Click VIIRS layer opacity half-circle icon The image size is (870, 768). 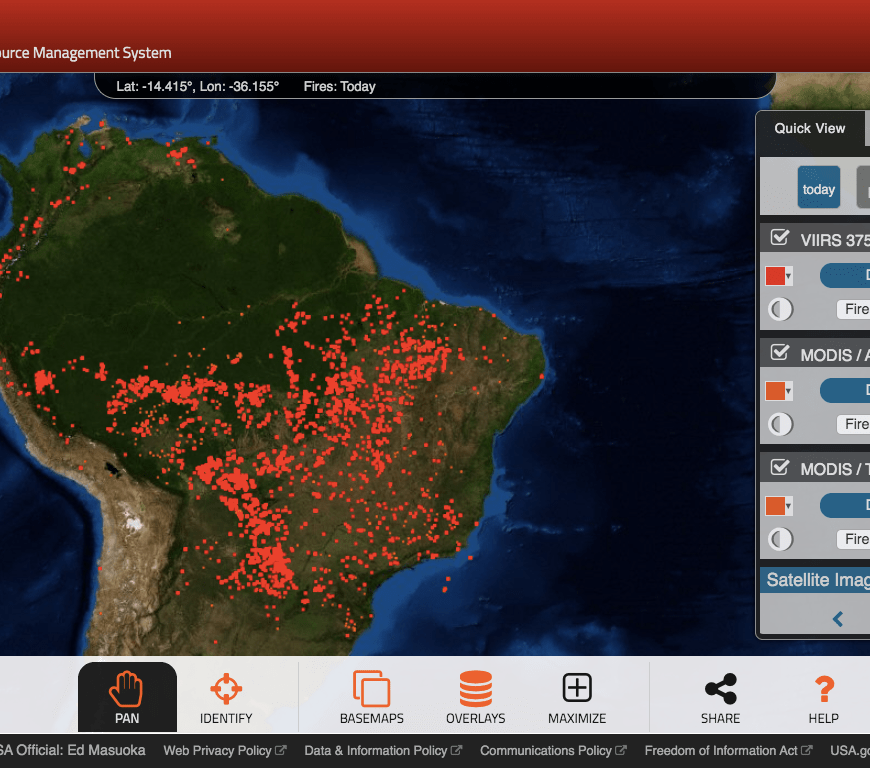click(780, 310)
